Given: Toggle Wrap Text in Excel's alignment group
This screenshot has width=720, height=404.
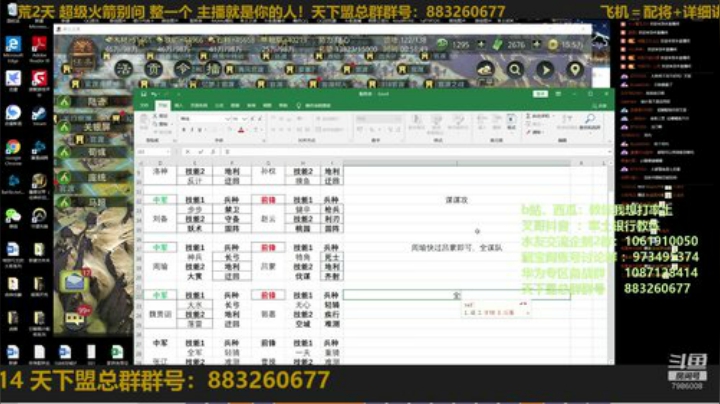Looking at the screenshot, I should 329,119.
